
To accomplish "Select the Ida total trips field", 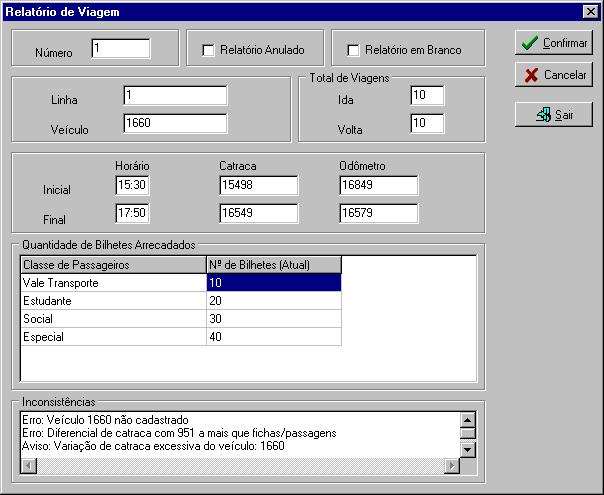I will click(x=427, y=96).
